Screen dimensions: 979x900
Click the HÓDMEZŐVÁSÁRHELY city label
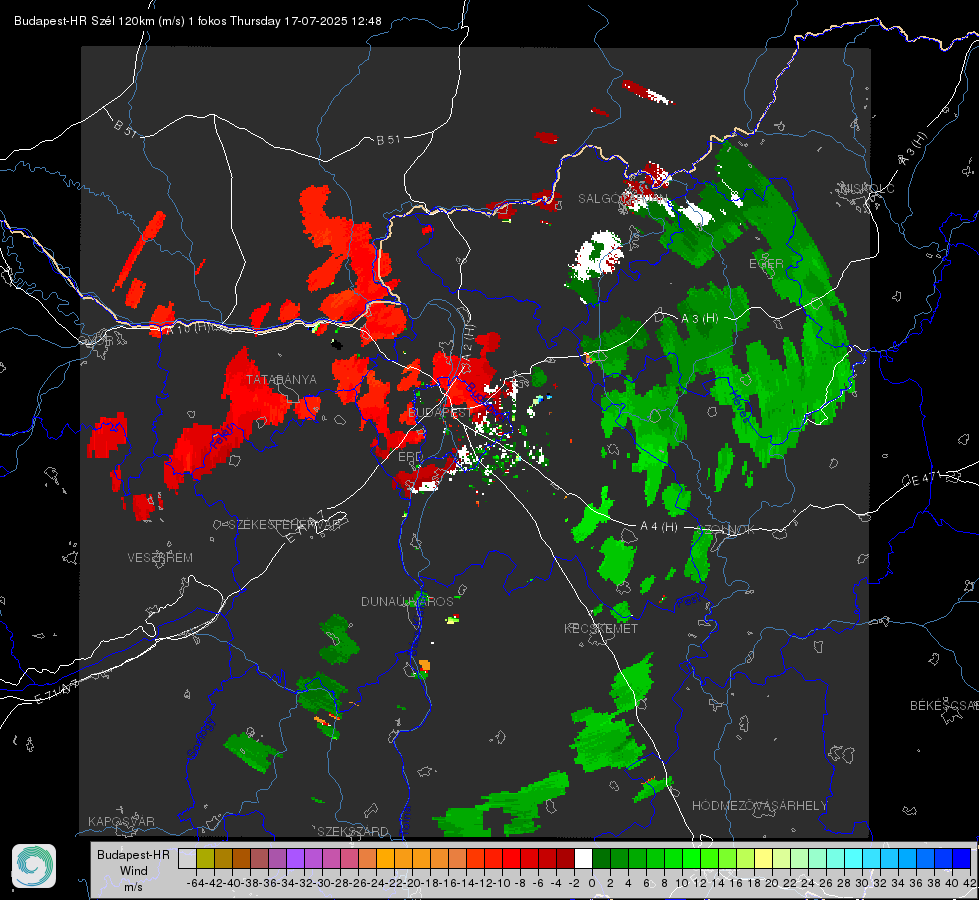759,806
